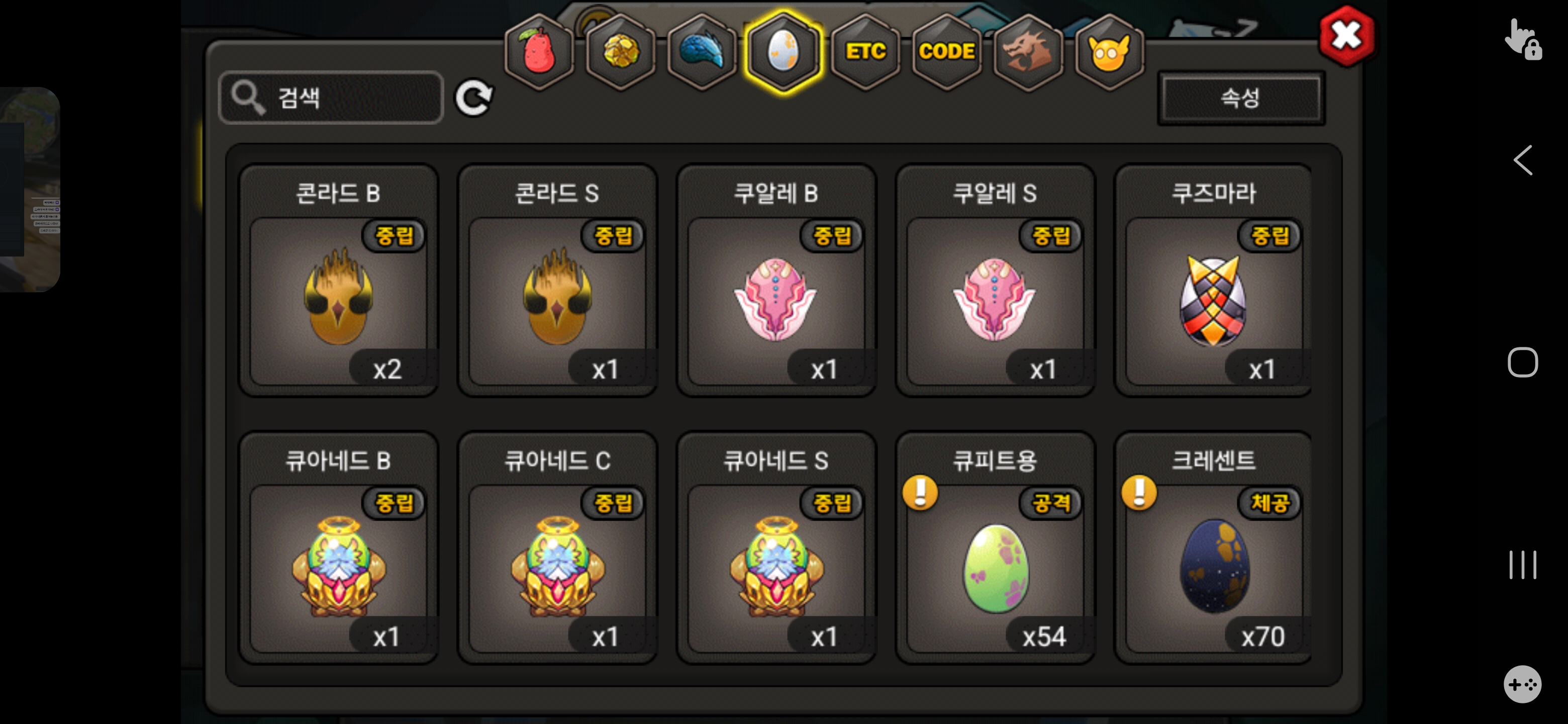Image resolution: width=1568 pixels, height=724 pixels.
Task: Click the refresh arrow next to search
Action: pos(473,98)
